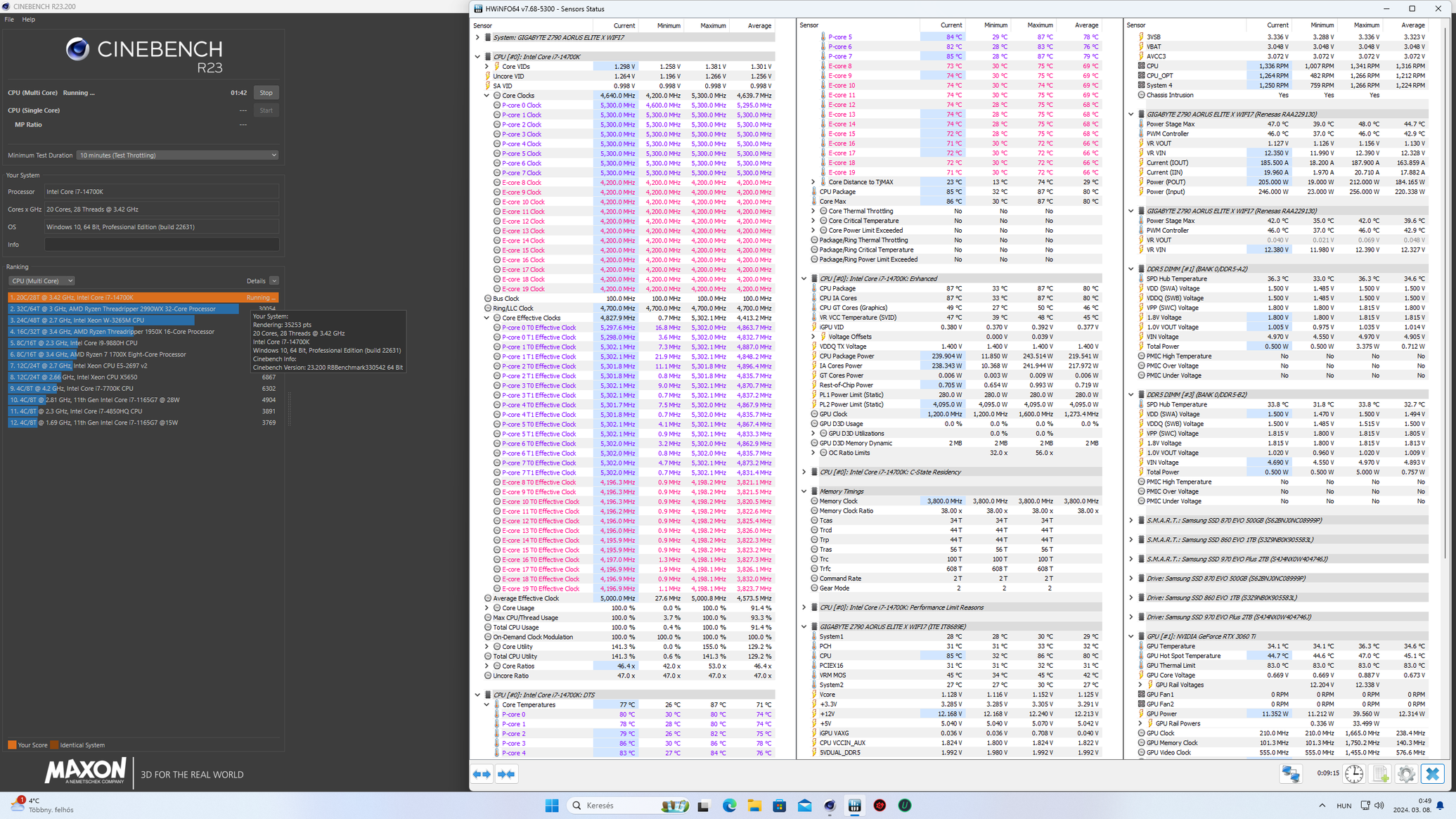This screenshot has height=819, width=1456.
Task: Show hidden system tray icons
Action: click(x=1322, y=806)
